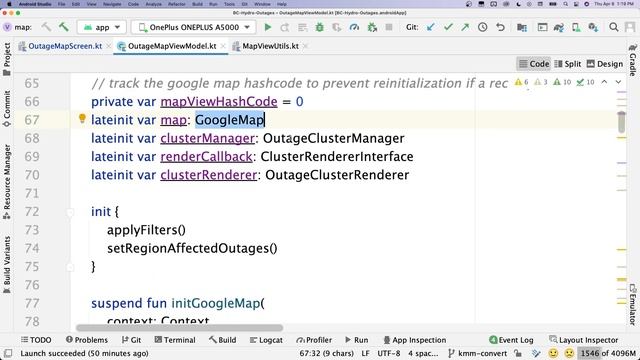
Task: Open the Layout Inspector
Action: pos(583,340)
